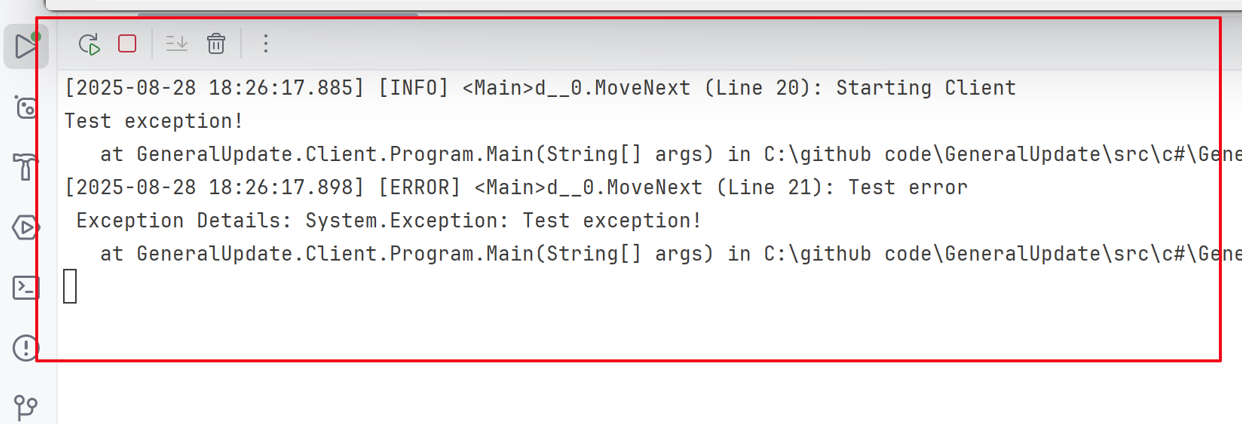This screenshot has width=1242, height=424.
Task: Show the Problems tool window
Action: [x=26, y=348]
